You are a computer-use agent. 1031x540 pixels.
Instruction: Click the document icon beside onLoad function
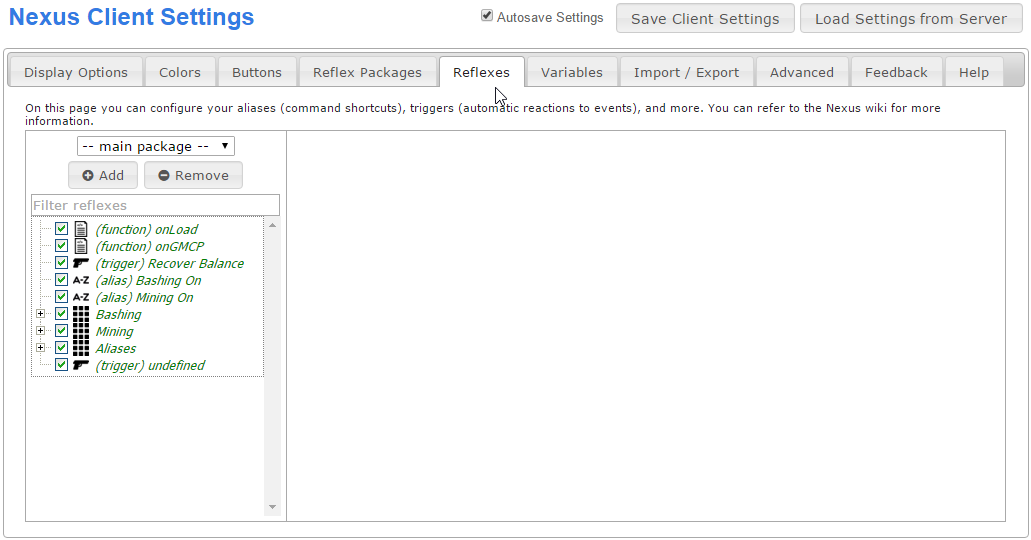tap(81, 229)
